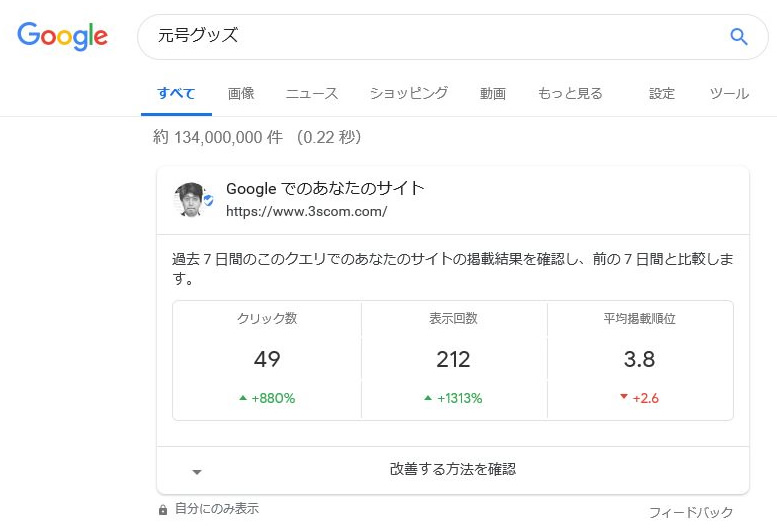The image size is (777, 530).
Task: Click the 改善する方法を確認 text
Action: pyautogui.click(x=453, y=469)
